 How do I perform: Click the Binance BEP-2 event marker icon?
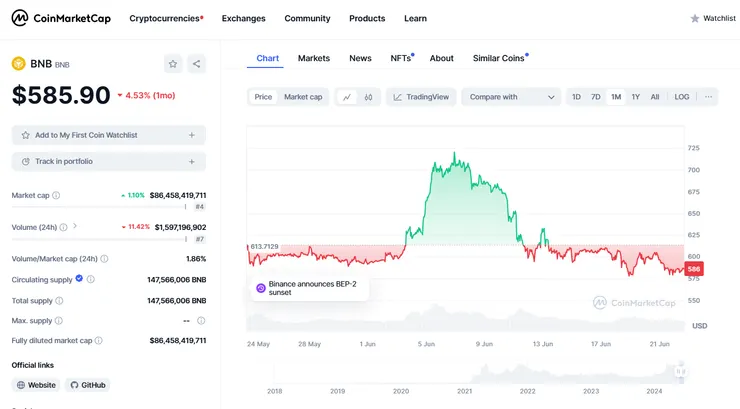tap(261, 288)
